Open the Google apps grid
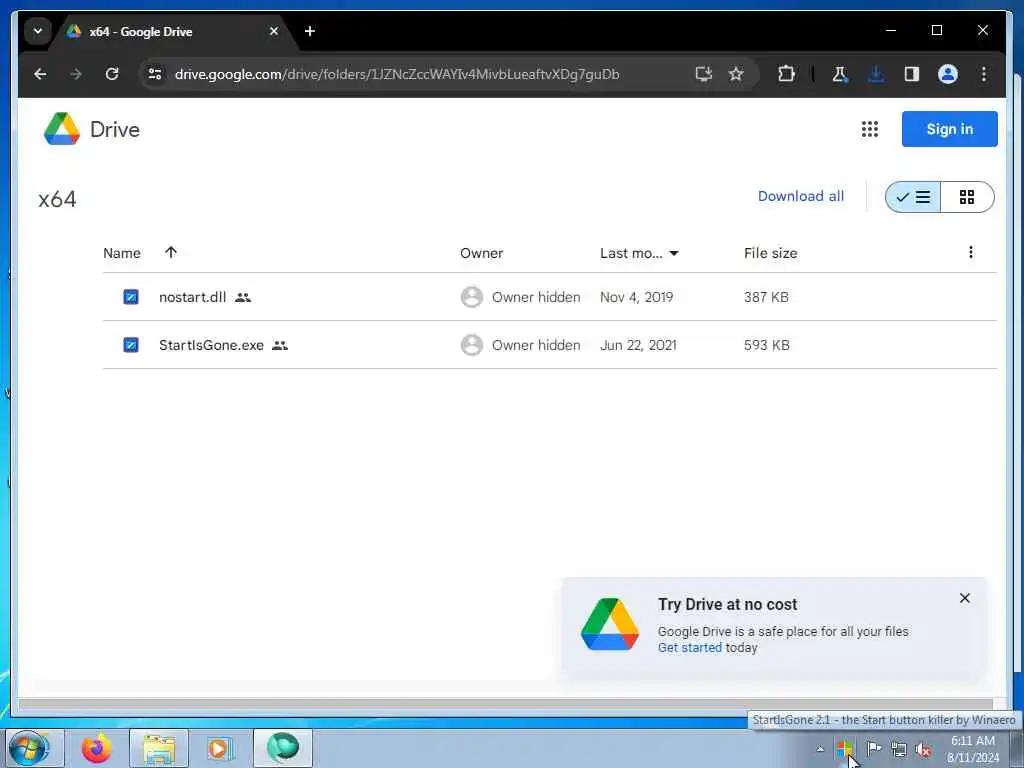 pos(869,129)
